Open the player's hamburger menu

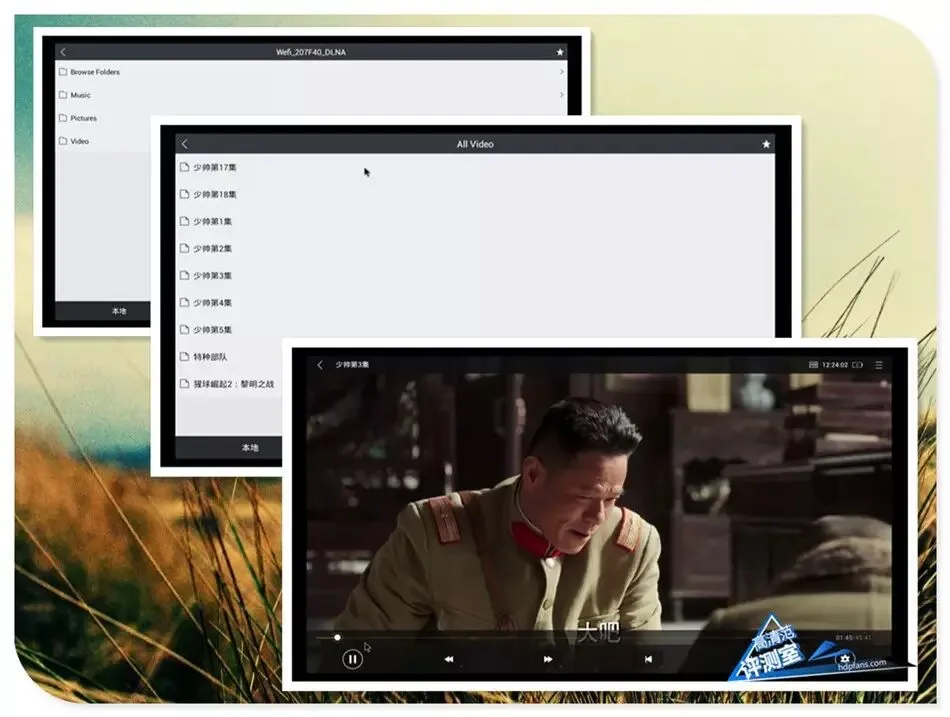click(879, 365)
